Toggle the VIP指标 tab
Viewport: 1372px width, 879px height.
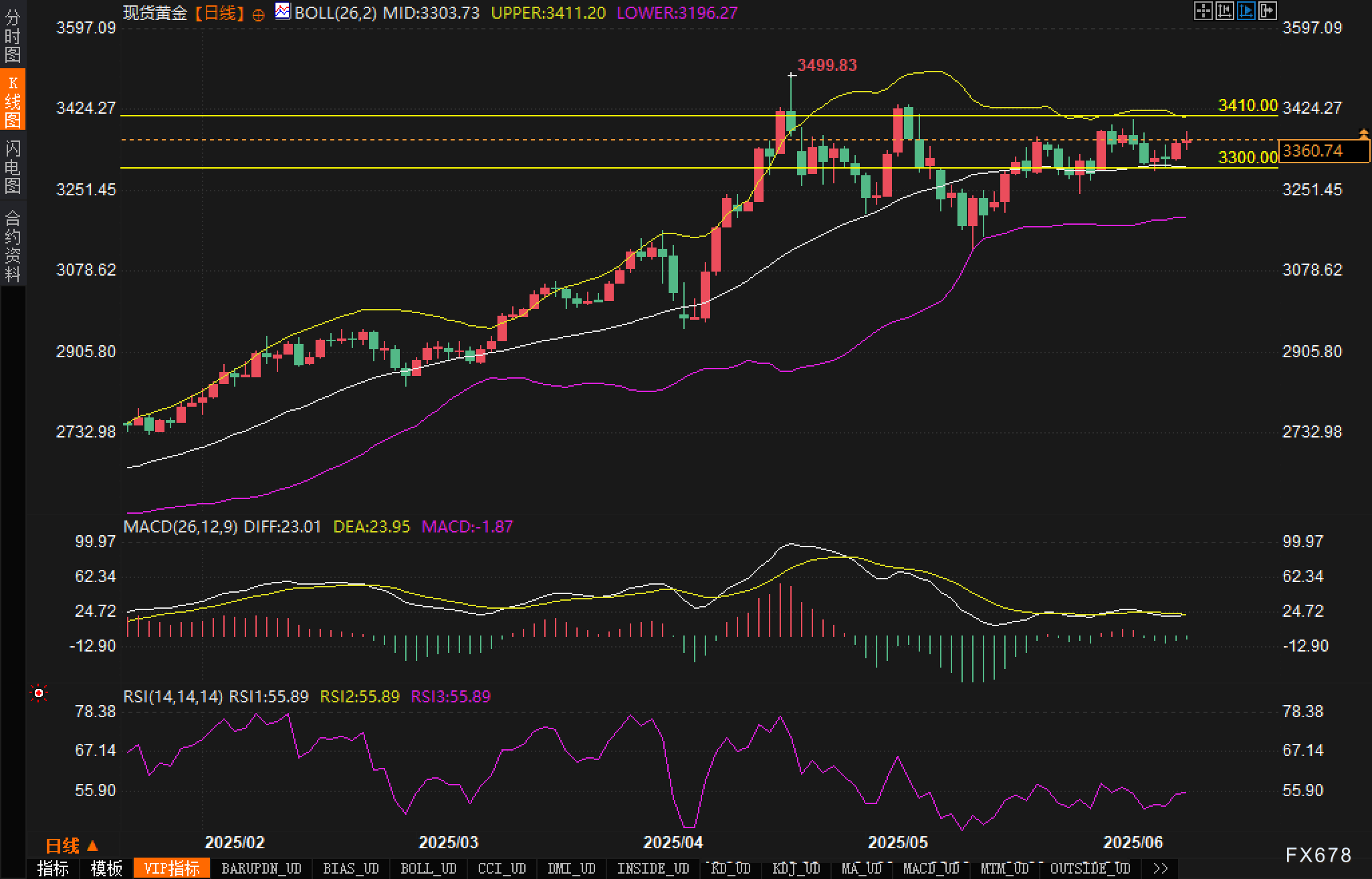172,868
